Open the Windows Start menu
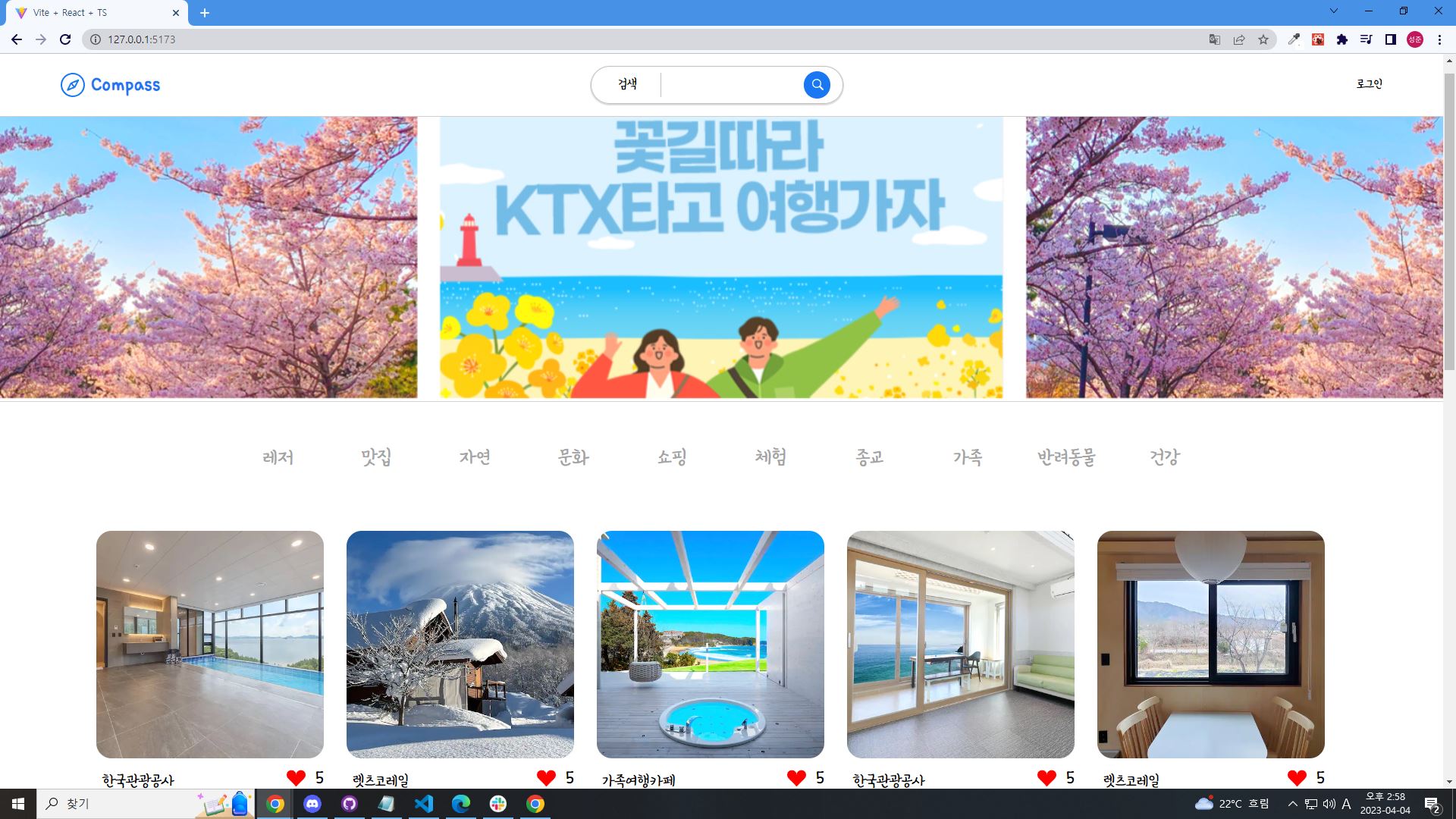 18,804
